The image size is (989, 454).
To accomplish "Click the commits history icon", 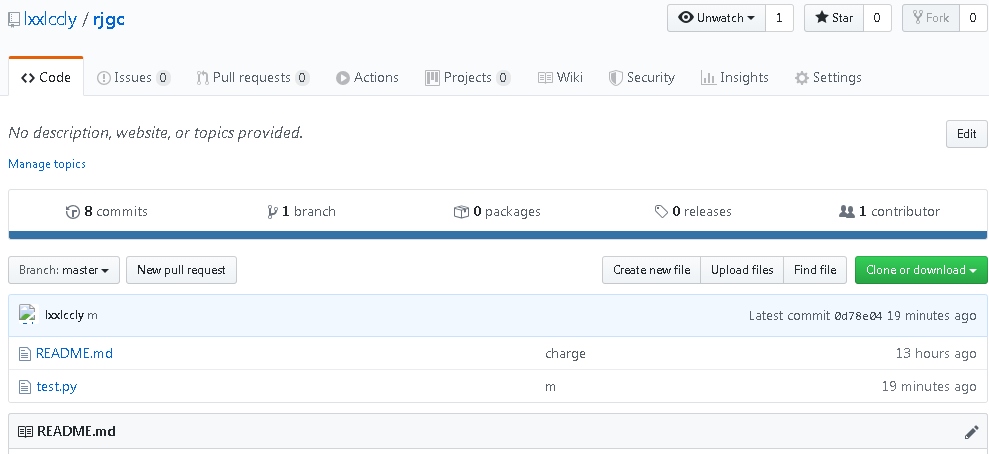I will (x=72, y=212).
